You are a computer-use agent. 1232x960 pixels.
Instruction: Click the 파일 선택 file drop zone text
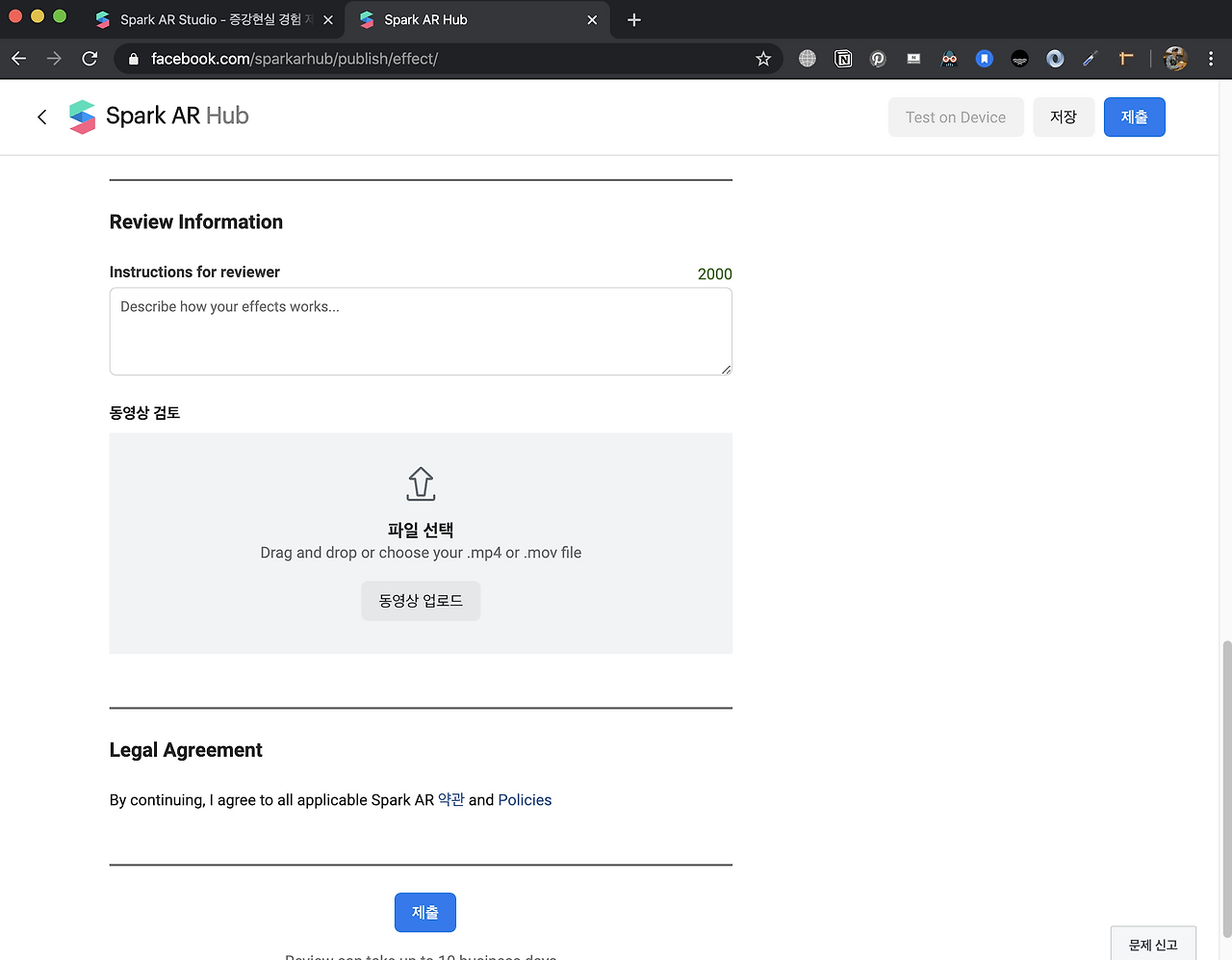click(x=421, y=531)
